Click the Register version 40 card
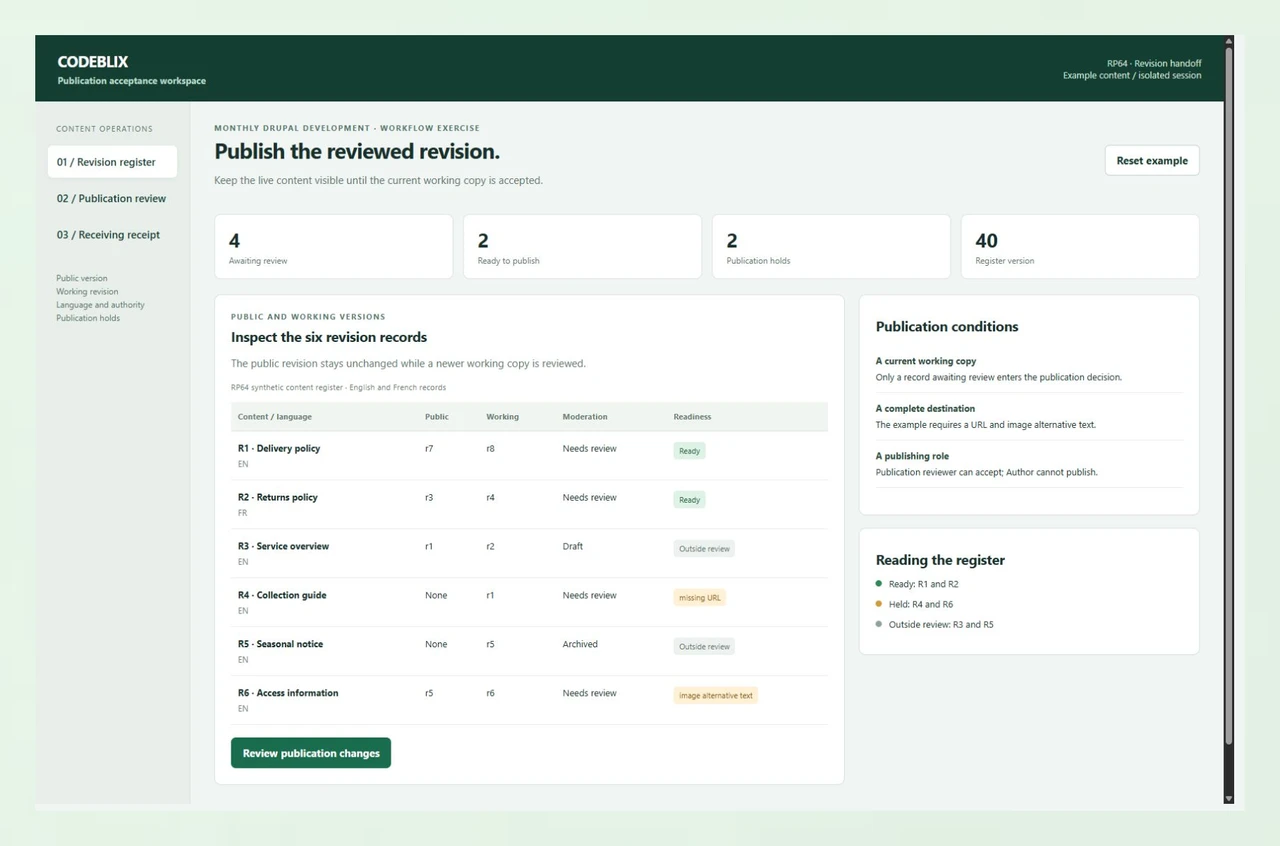 [1080, 246]
